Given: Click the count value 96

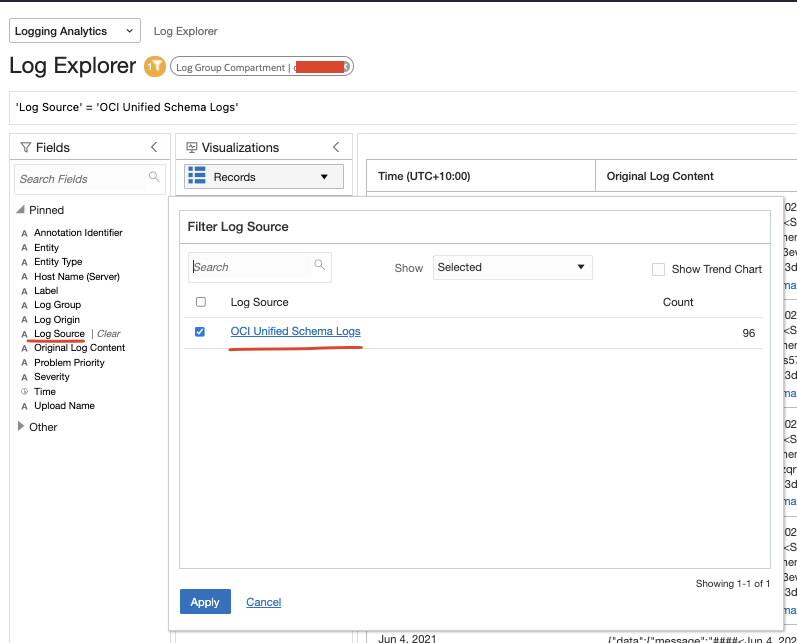Looking at the screenshot, I should click(x=748, y=333).
